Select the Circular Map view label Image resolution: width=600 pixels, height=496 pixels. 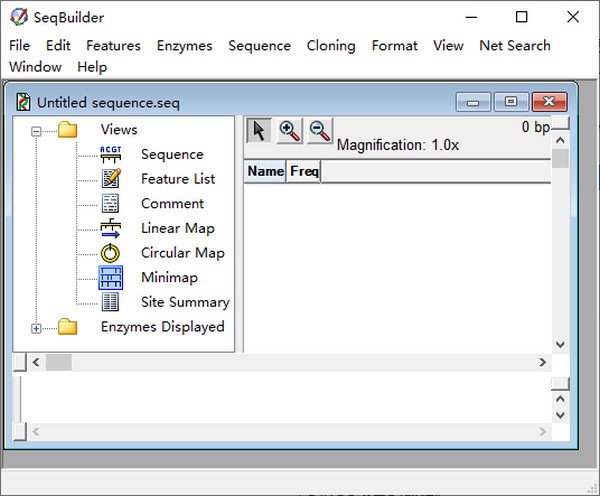tap(183, 253)
